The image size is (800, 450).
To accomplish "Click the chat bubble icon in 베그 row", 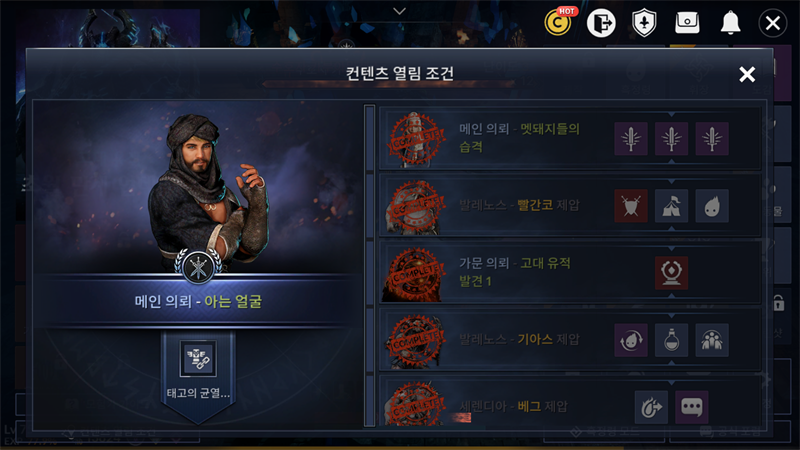I will point(692,407).
